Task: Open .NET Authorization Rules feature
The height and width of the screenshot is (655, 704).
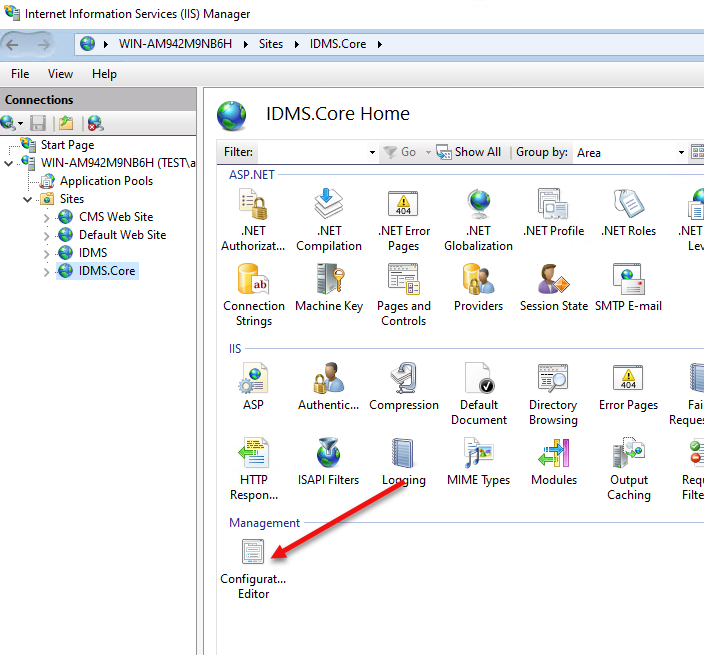Action: click(253, 219)
